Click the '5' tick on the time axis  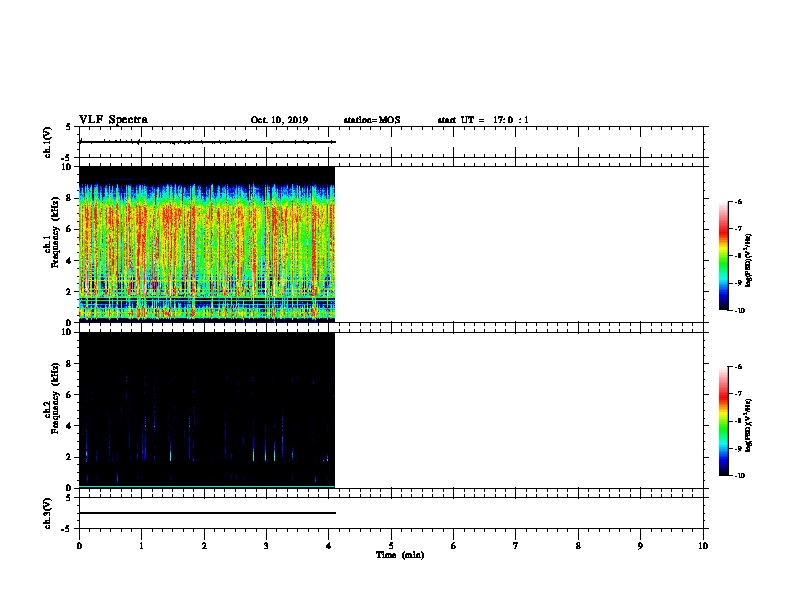(391, 545)
